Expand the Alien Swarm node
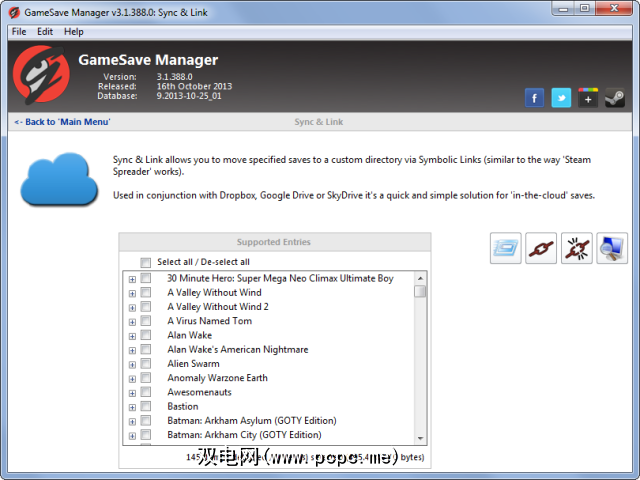 132,364
